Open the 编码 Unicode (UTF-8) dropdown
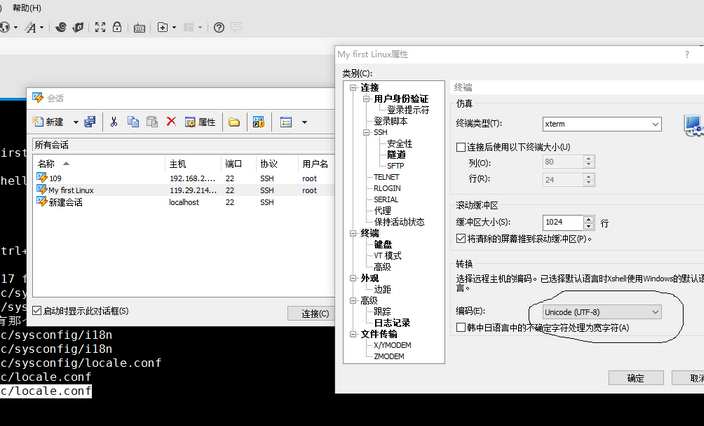The height and width of the screenshot is (426, 704). [655, 312]
